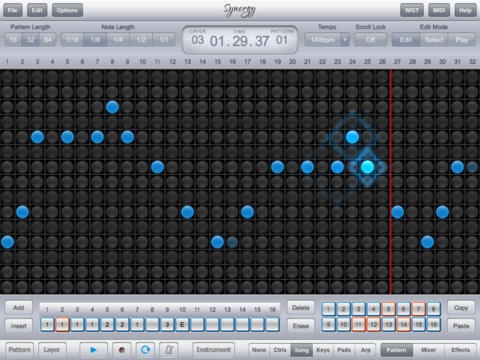
Task: Choose Note Length 1/8
Action: 95,40
